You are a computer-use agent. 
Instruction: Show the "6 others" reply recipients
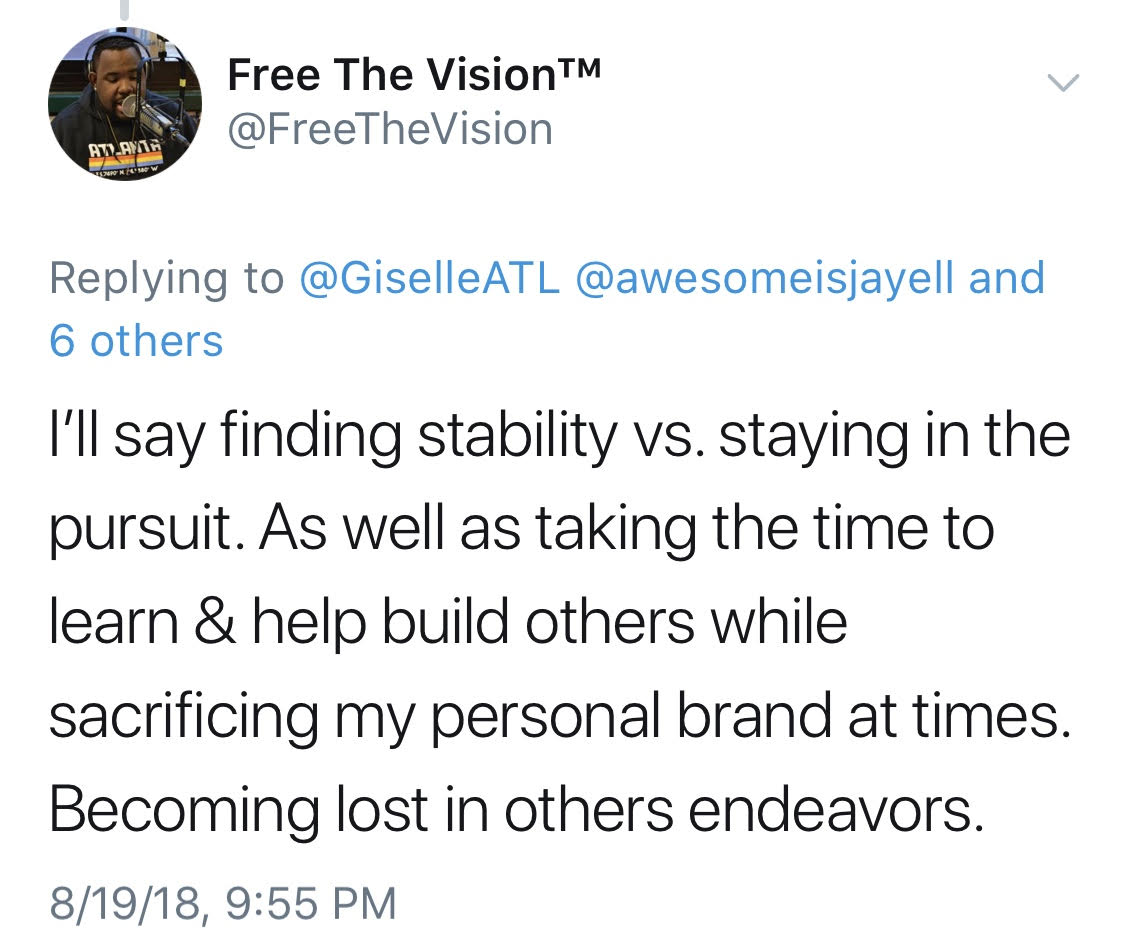click(x=136, y=342)
